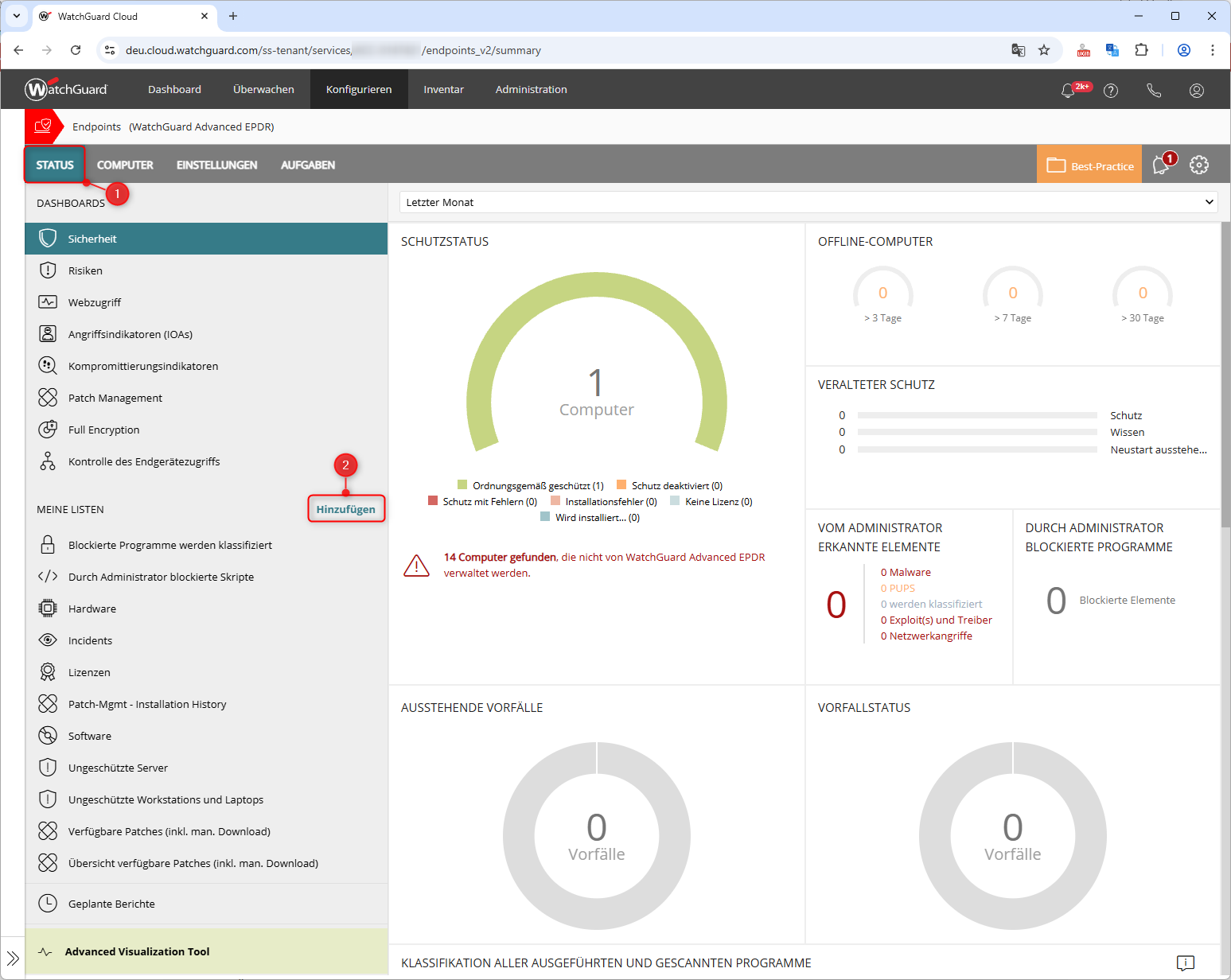
Task: Open the user account icon in WatchGuard header
Action: [1196, 91]
